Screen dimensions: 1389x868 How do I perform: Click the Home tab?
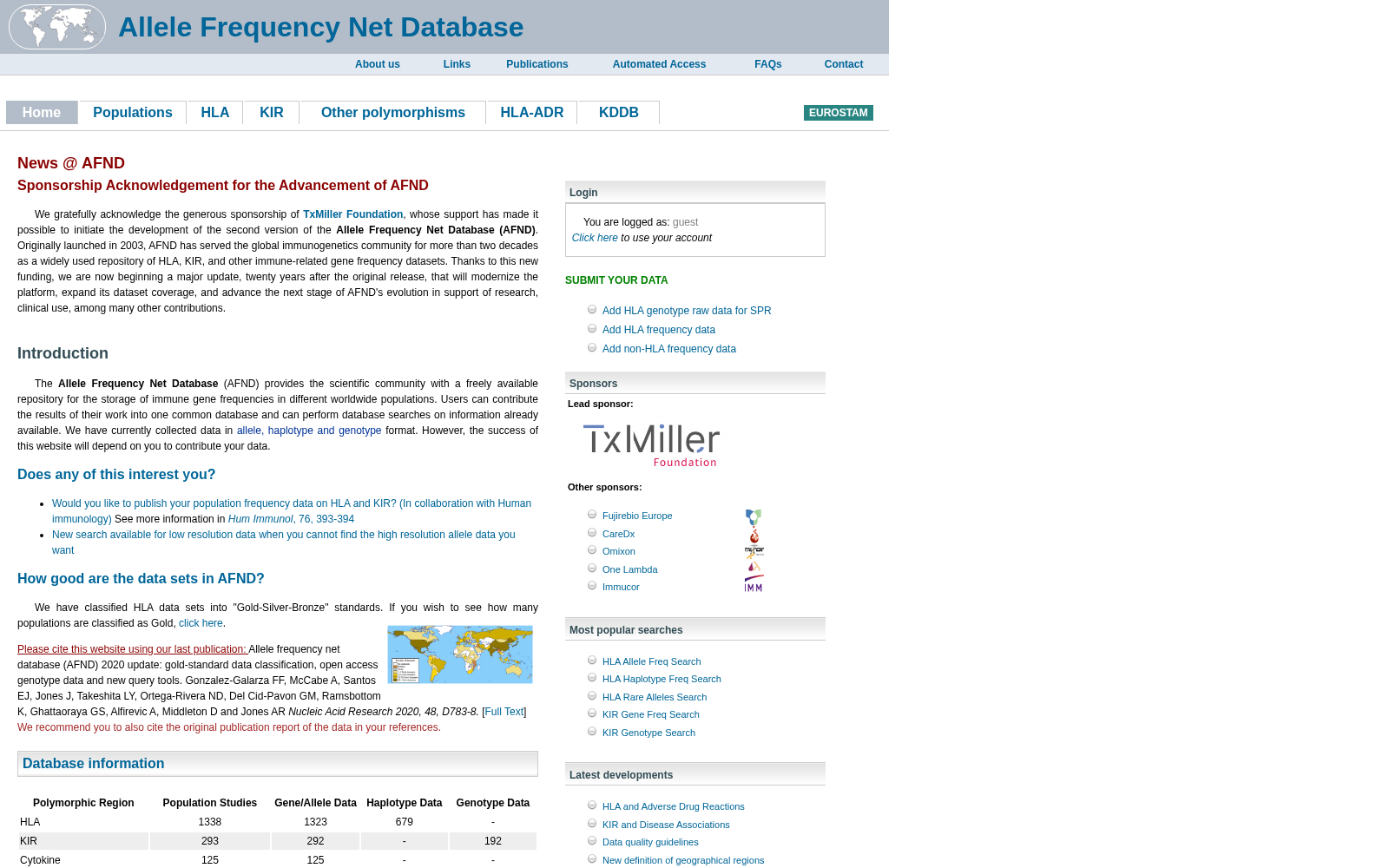[42, 113]
